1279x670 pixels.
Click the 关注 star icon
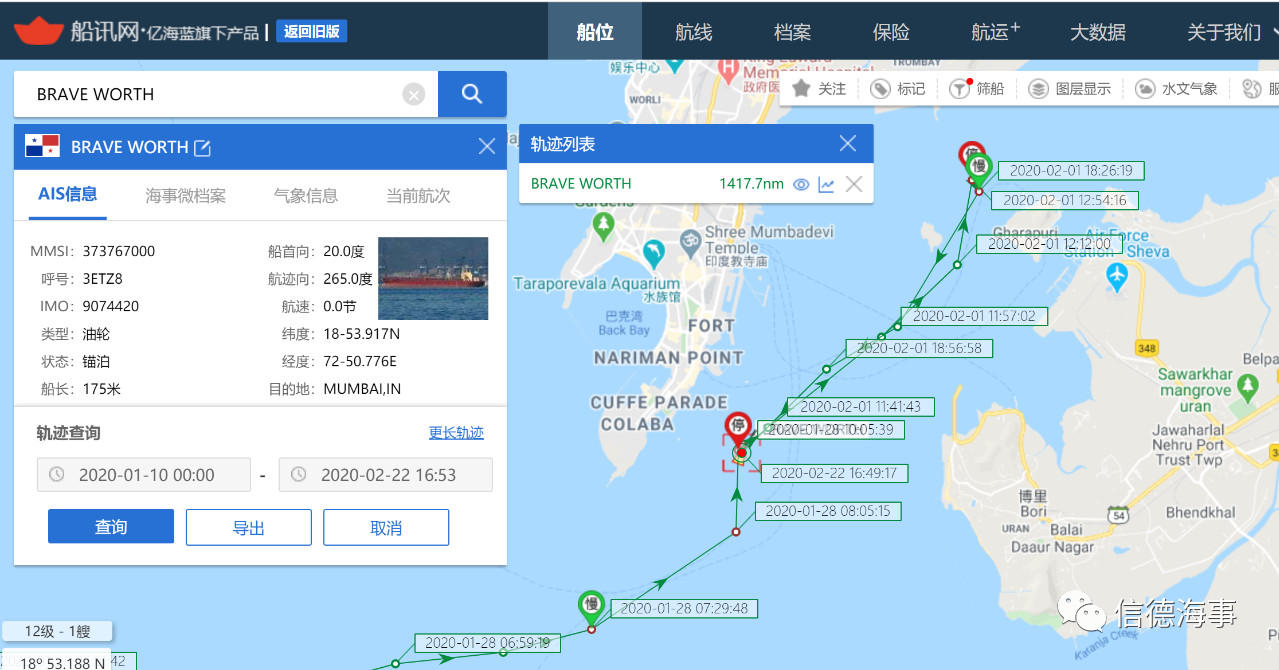click(801, 89)
